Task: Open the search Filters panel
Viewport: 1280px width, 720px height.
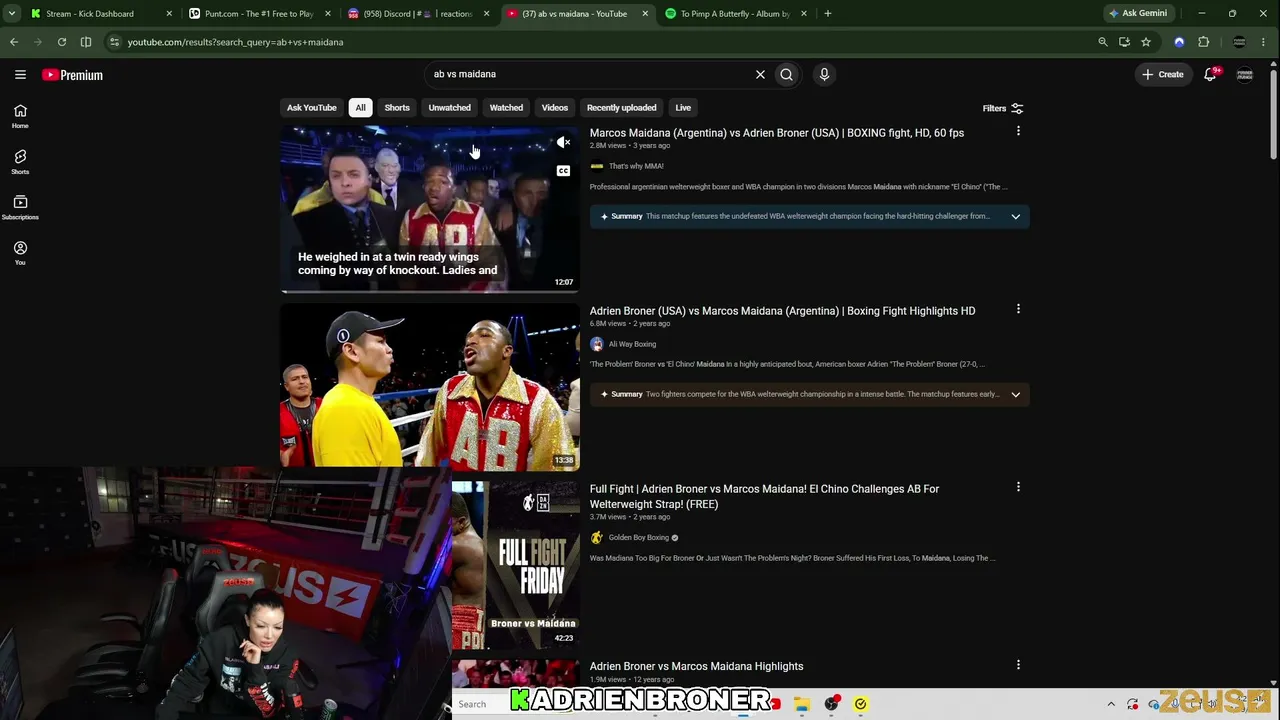Action: [1002, 108]
